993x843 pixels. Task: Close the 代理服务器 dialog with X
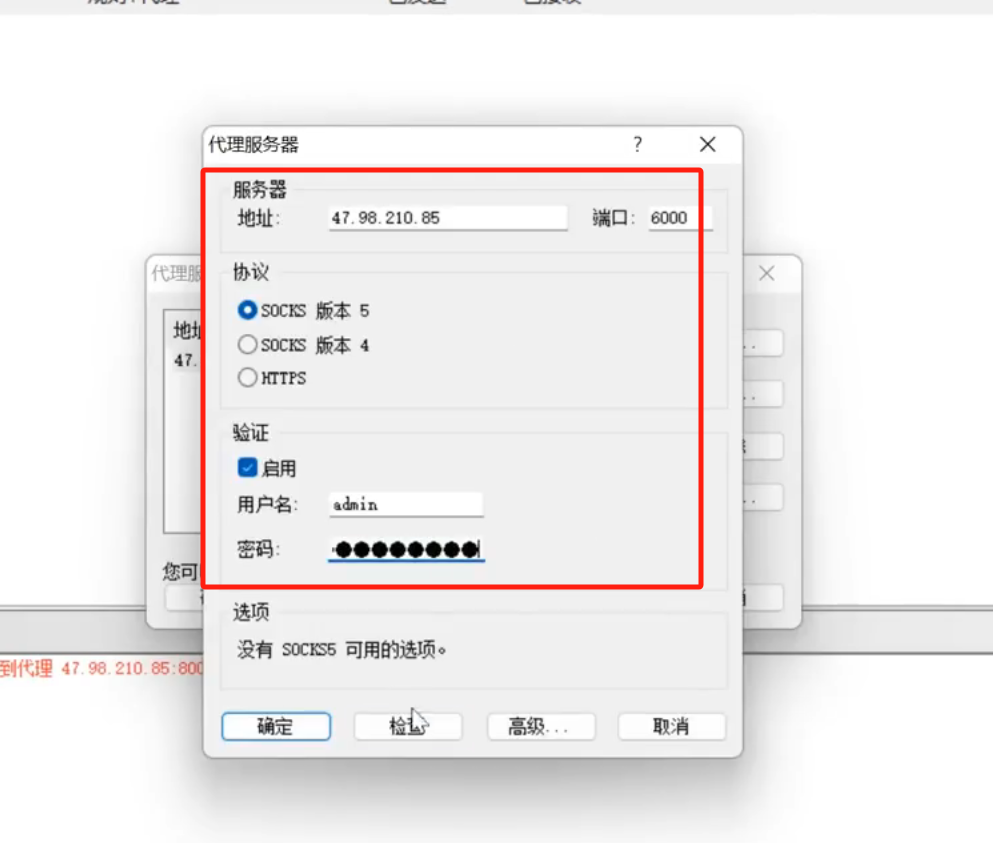coord(707,144)
